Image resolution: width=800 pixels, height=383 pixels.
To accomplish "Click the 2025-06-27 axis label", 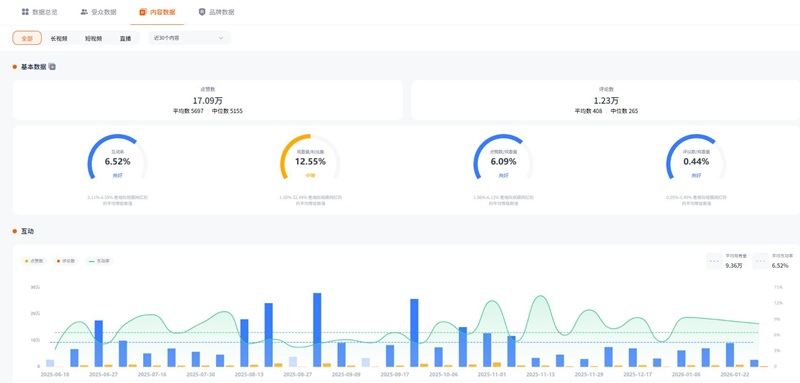I will [x=103, y=374].
